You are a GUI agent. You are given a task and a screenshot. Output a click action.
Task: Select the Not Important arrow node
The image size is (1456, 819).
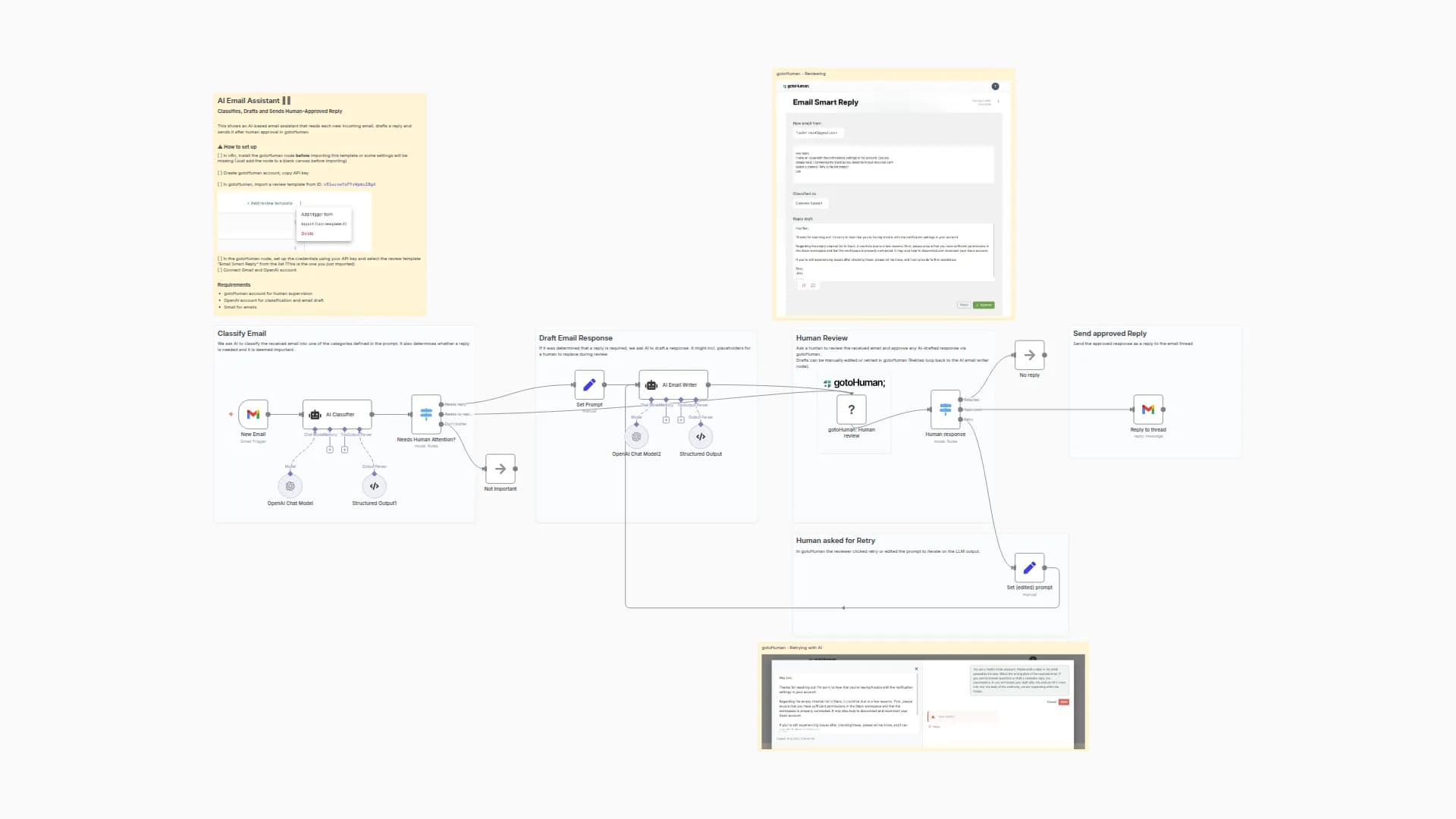(x=500, y=469)
